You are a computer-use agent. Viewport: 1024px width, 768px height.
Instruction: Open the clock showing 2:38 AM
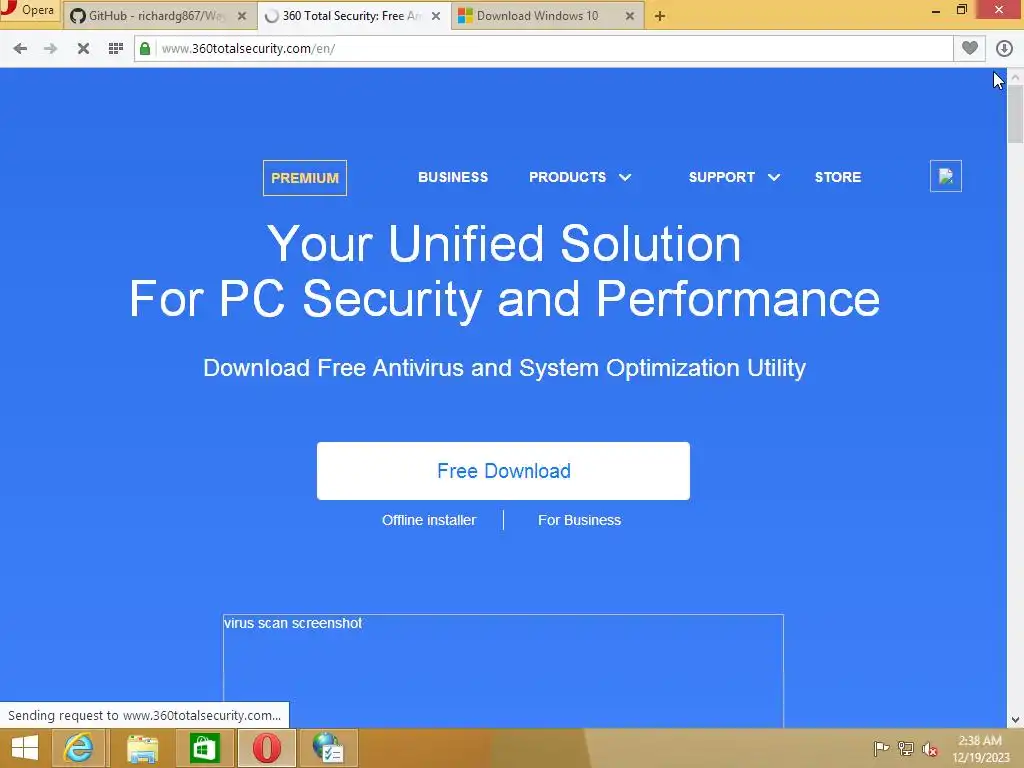coord(980,748)
